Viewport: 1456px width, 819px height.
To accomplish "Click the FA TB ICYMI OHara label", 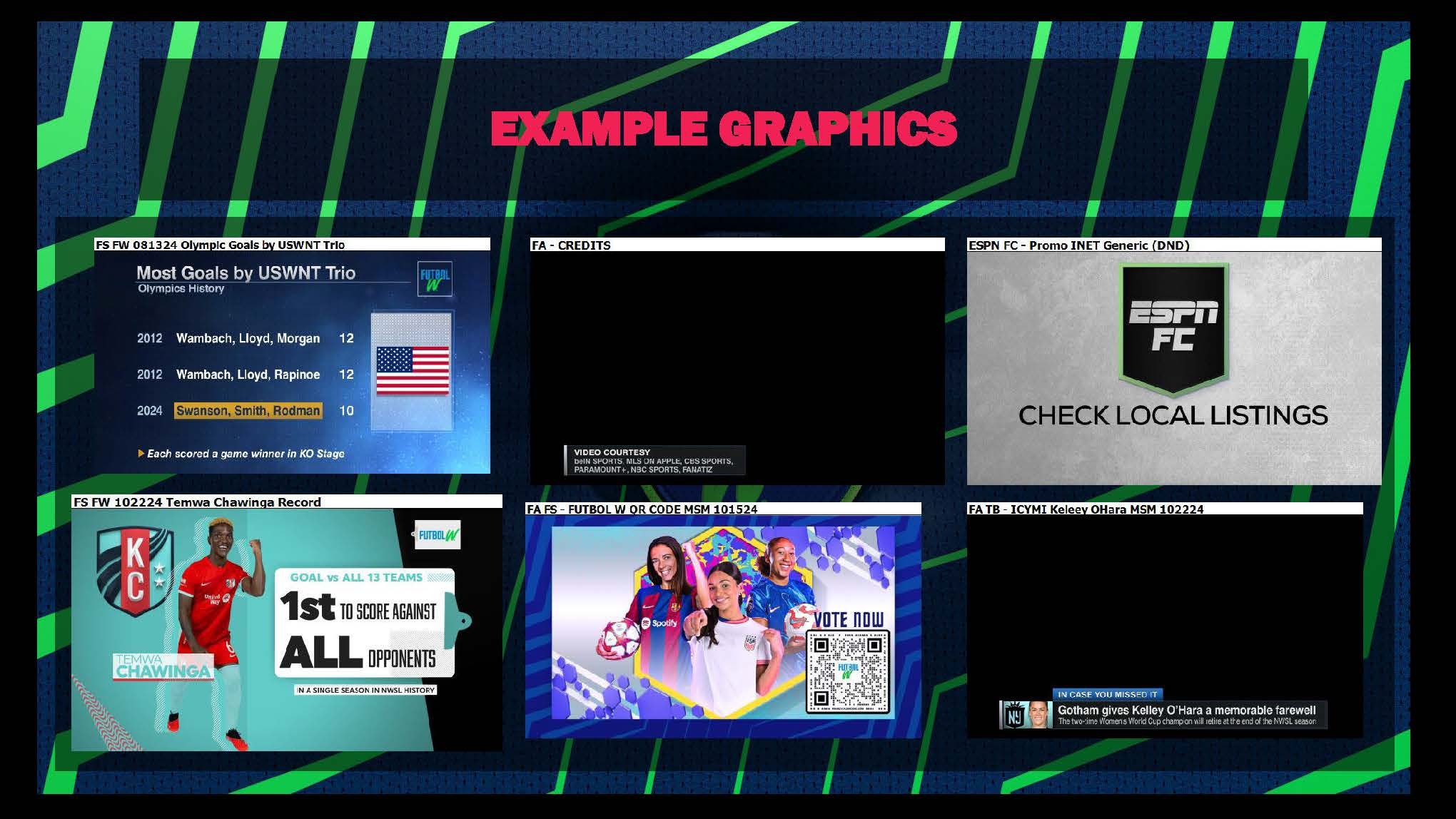I will [1085, 509].
